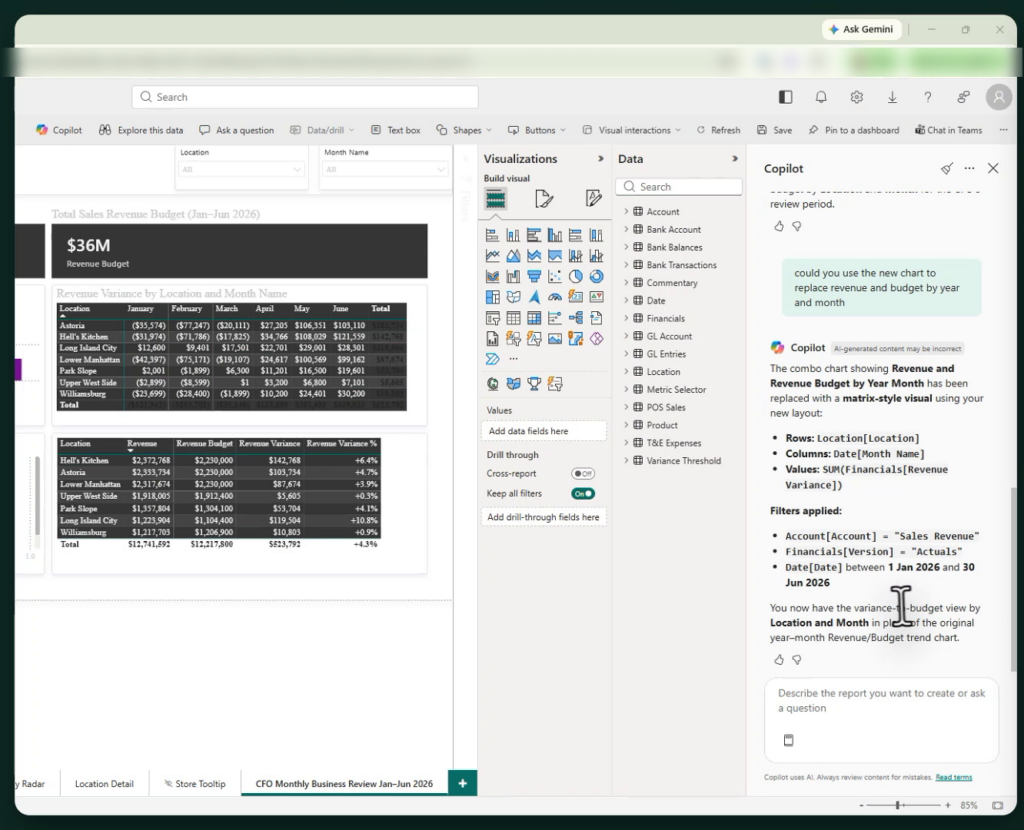Expand the GL Entries table
This screenshot has height=830, width=1024.
coord(626,353)
